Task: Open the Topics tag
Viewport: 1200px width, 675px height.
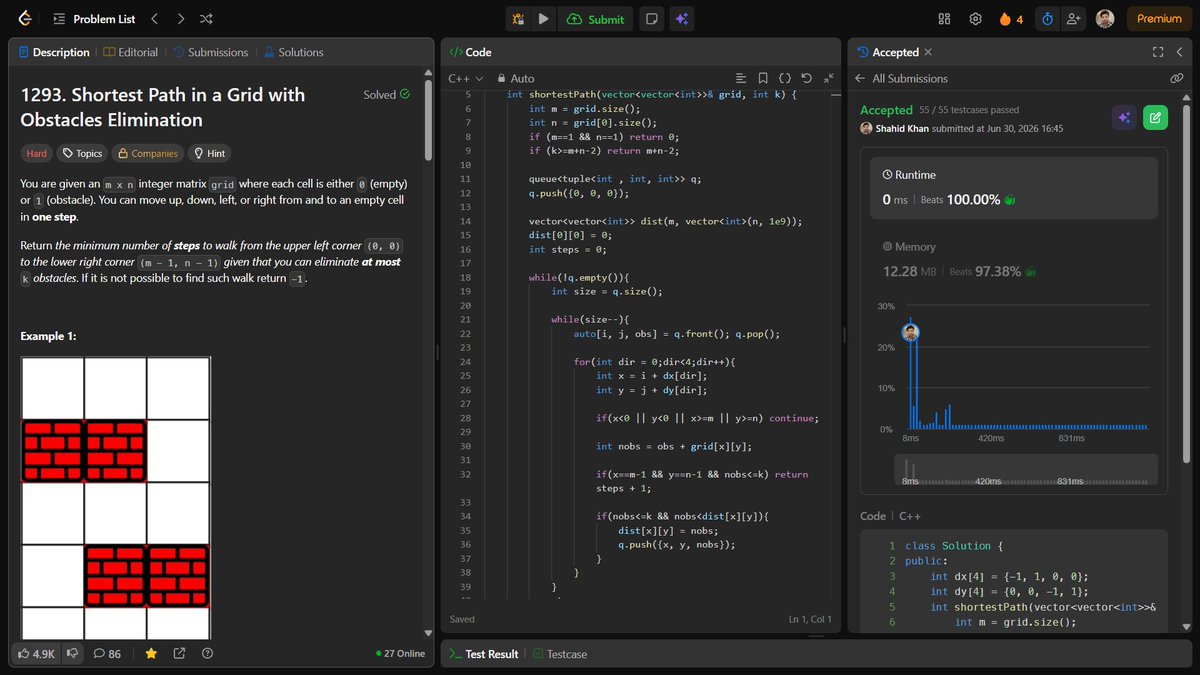Action: tap(82, 153)
